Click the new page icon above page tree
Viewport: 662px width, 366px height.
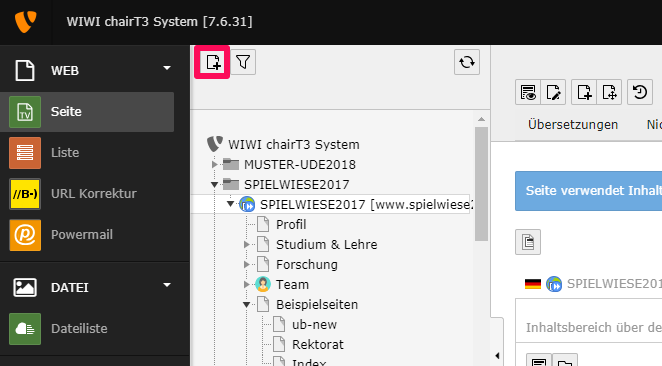tap(212, 62)
